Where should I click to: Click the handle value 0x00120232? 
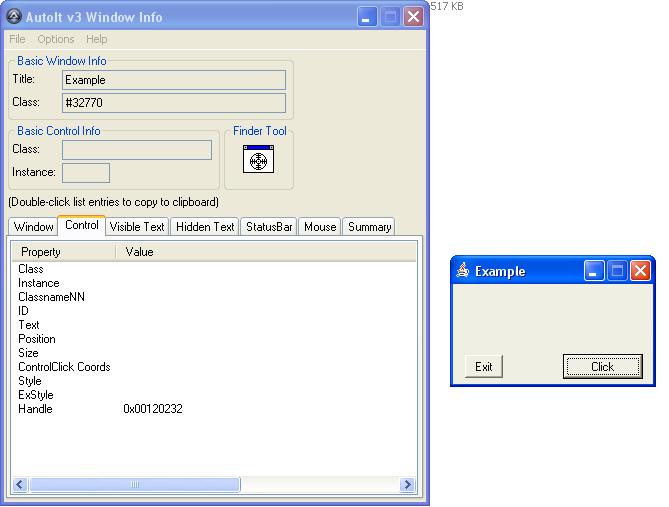click(153, 409)
